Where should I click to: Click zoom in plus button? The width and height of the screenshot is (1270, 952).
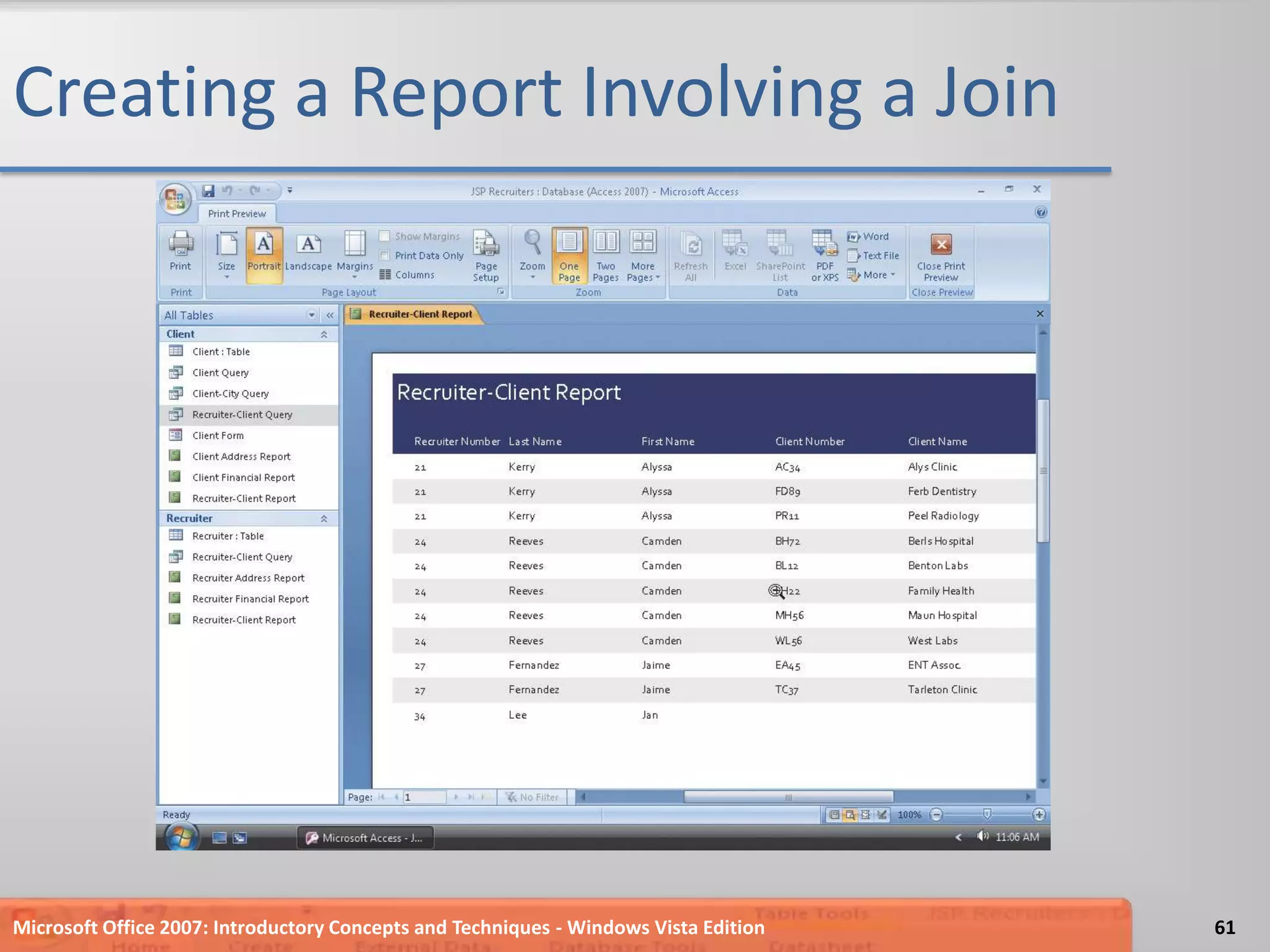[x=1039, y=814]
